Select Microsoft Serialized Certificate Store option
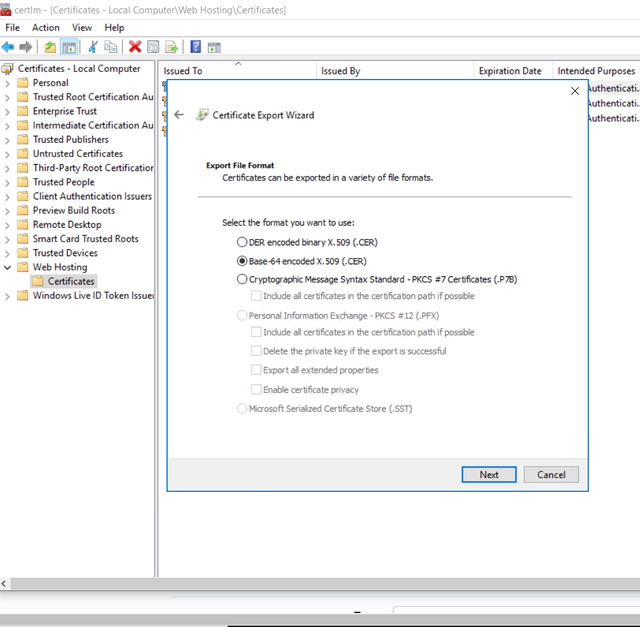 pyautogui.click(x=324, y=408)
